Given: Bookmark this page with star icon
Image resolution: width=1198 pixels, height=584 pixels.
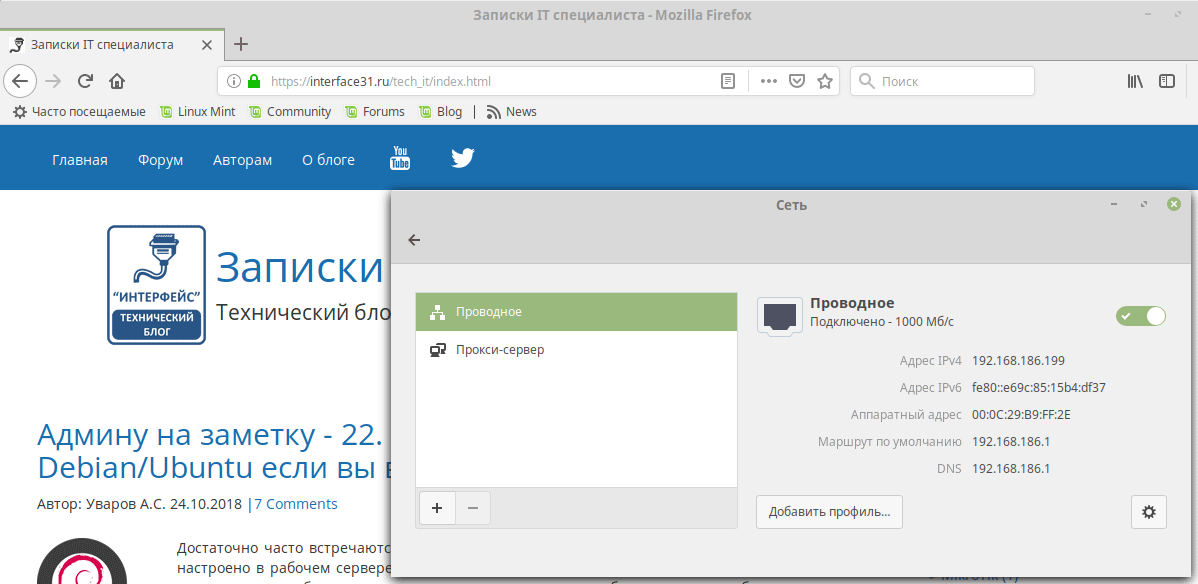Looking at the screenshot, I should 824,81.
